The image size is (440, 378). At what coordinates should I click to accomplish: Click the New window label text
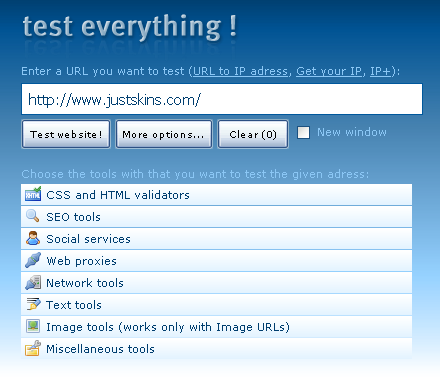click(x=352, y=132)
